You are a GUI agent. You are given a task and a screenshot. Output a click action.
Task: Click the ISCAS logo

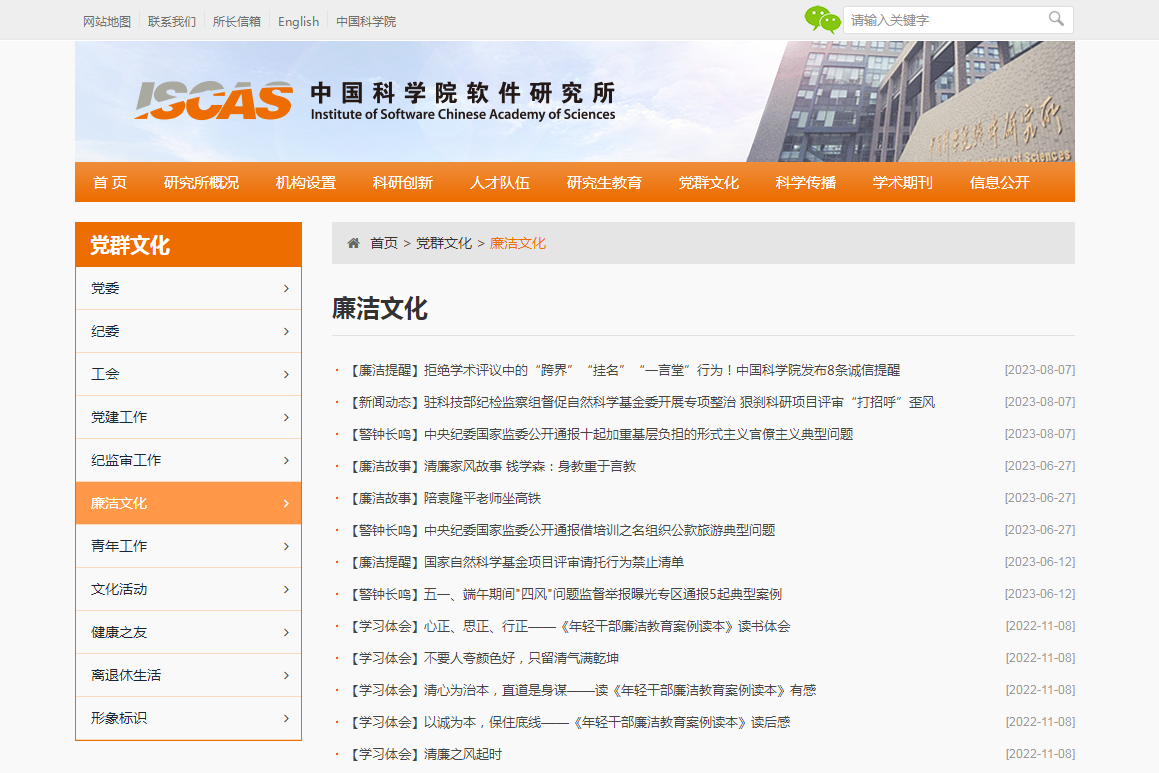coord(214,100)
